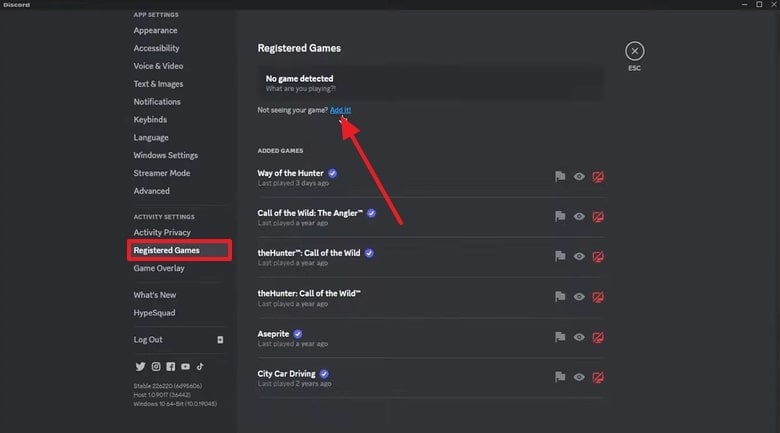Open Discord's TikTok icon
Image resolution: width=780 pixels, height=433 pixels.
tap(200, 366)
